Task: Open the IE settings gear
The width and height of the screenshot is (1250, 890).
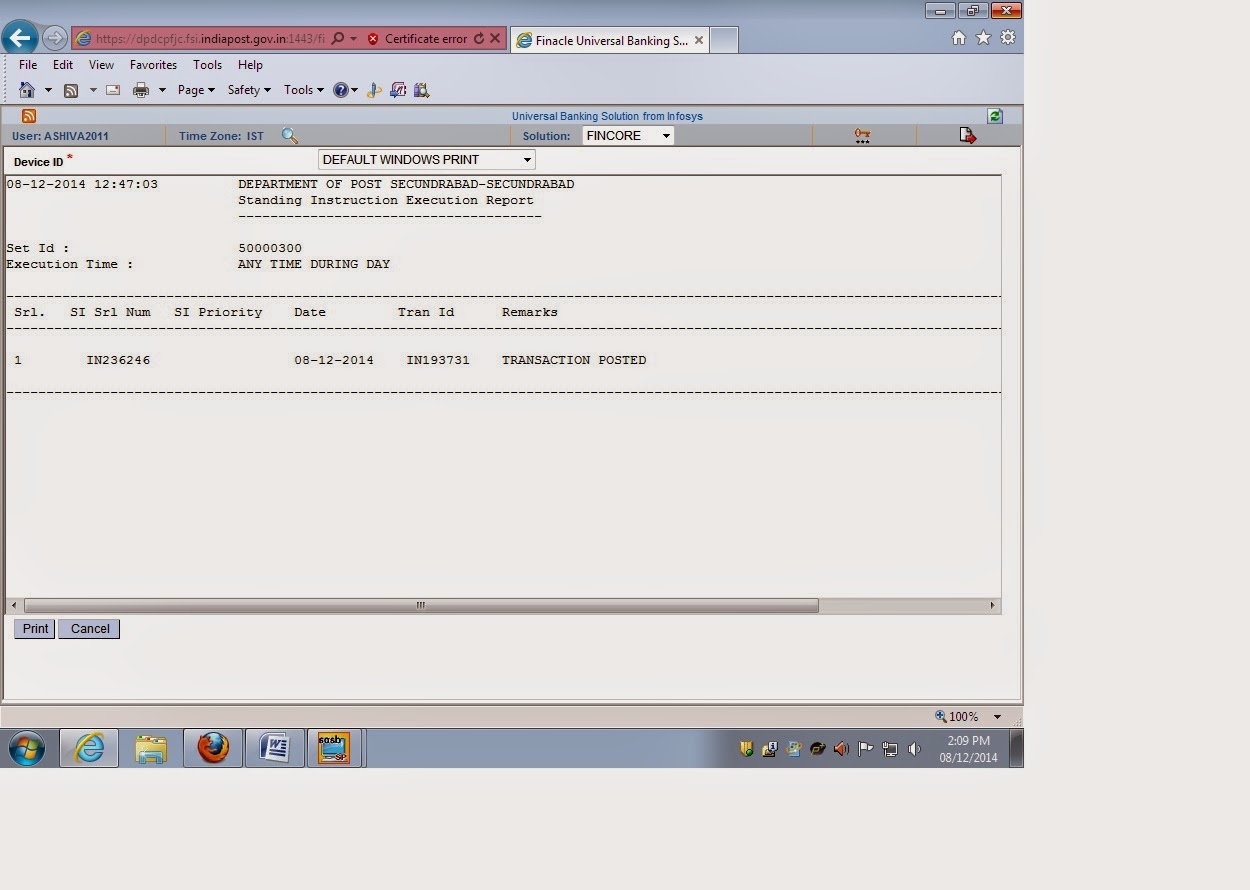Action: pos(1007,38)
